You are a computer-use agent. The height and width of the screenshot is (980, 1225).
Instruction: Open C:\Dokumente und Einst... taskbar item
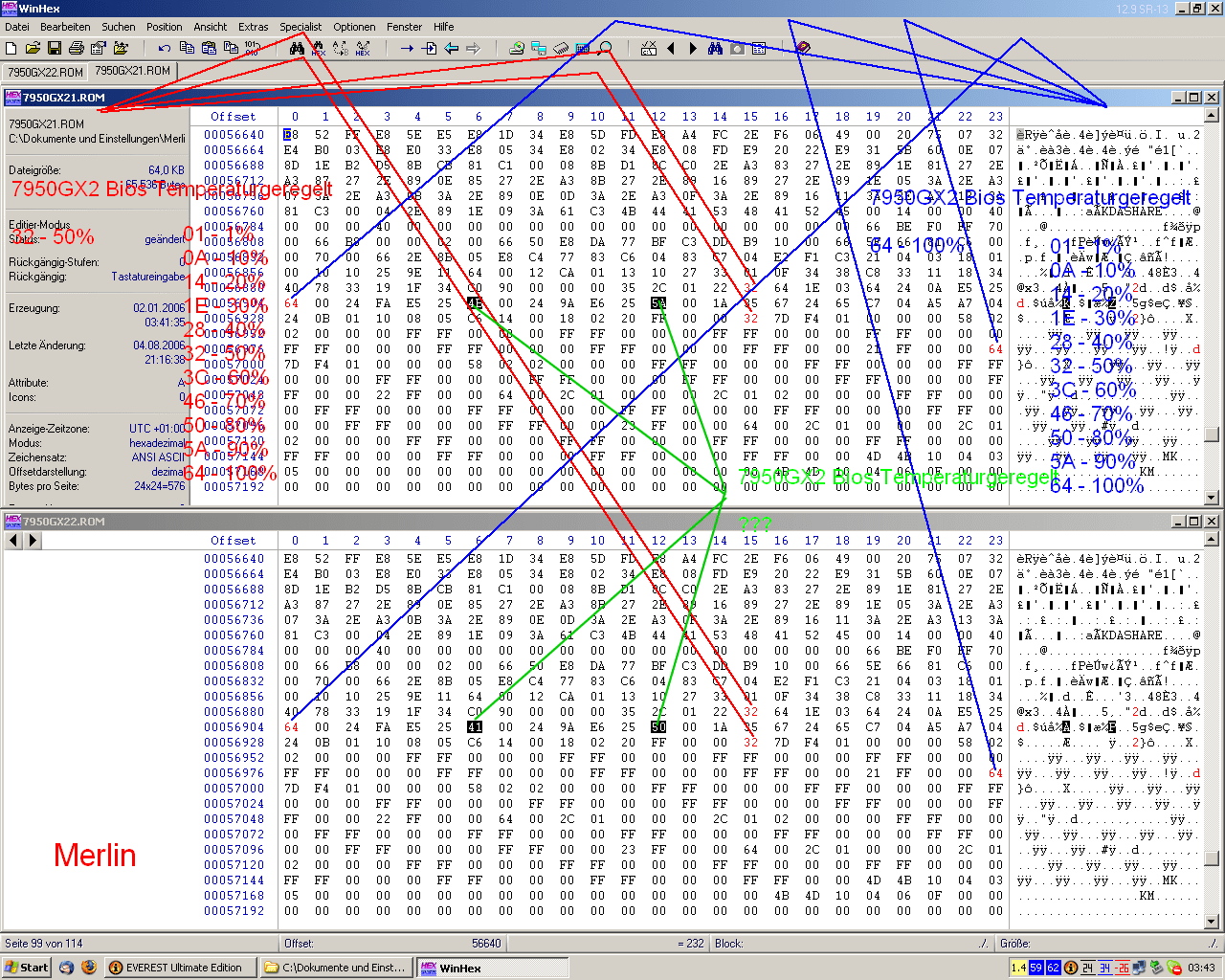click(338, 968)
